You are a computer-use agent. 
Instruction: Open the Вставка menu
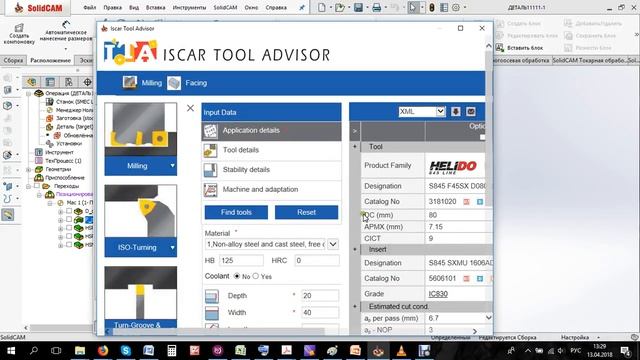click(156, 7)
